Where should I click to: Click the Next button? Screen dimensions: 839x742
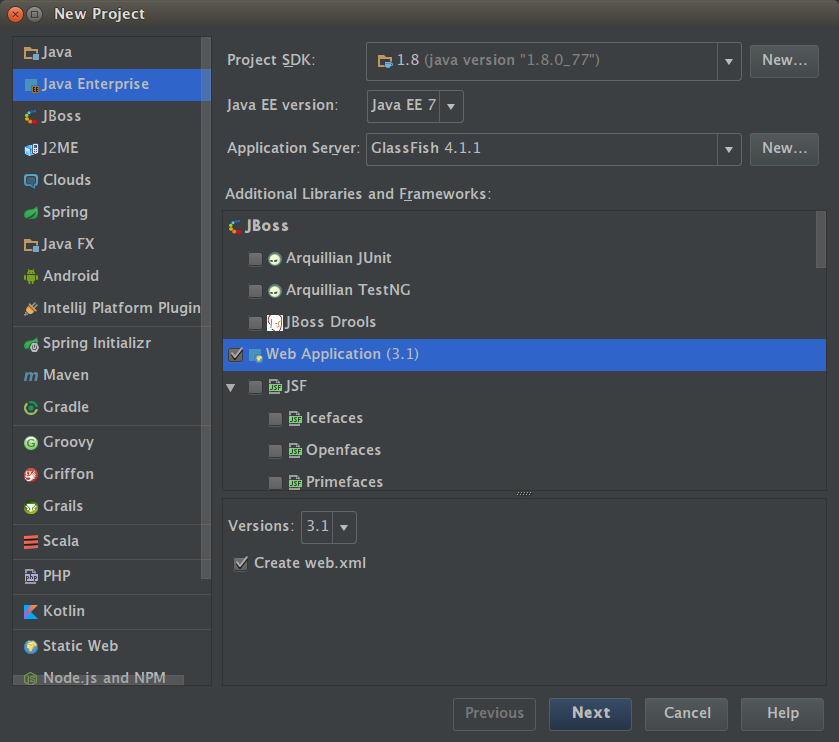(590, 714)
